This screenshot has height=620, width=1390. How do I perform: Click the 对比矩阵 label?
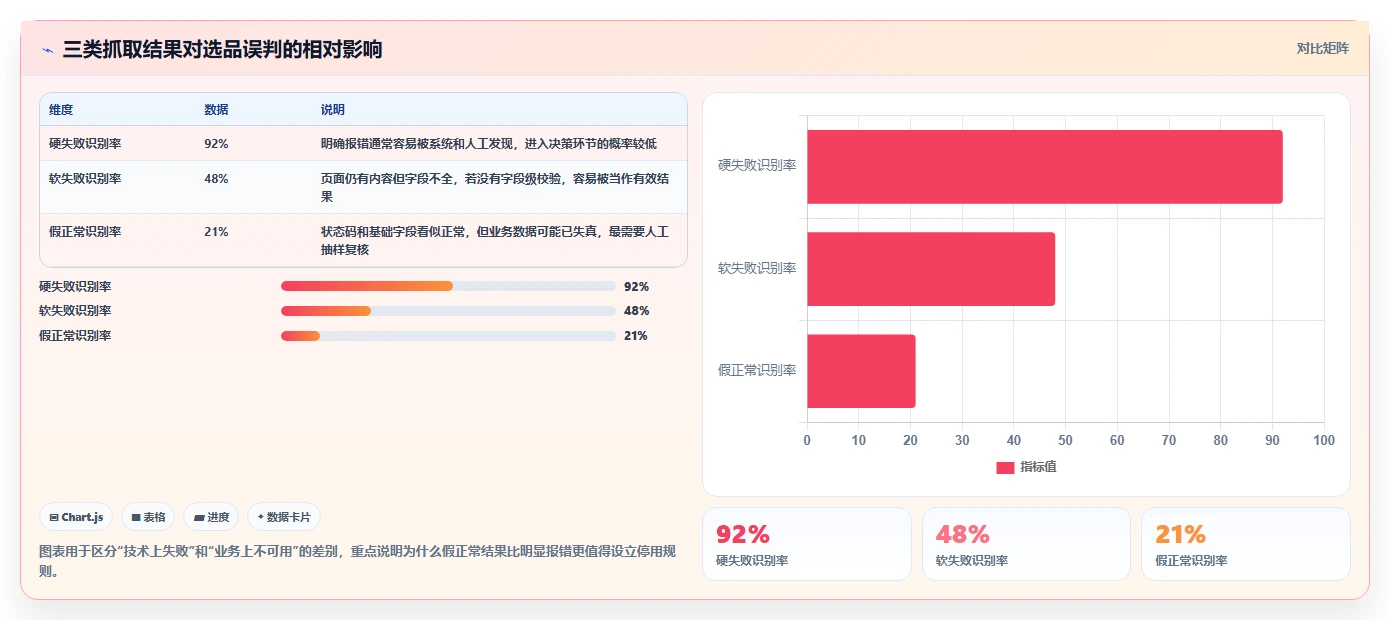pos(1322,48)
